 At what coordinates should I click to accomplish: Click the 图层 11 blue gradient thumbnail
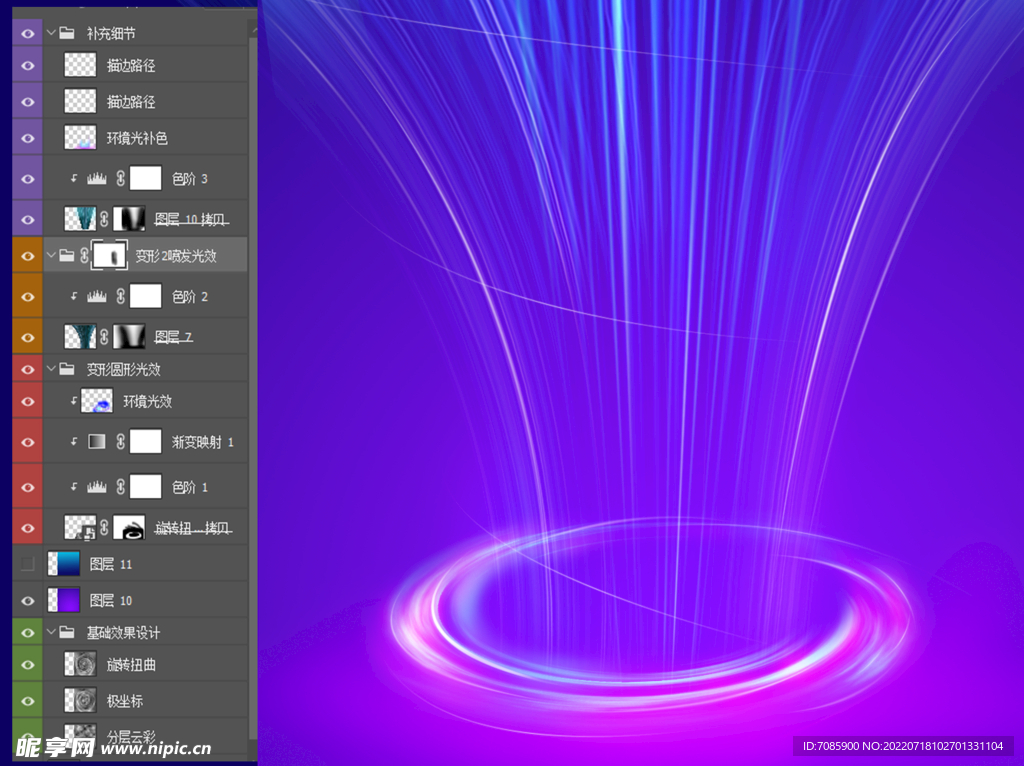coord(64,564)
